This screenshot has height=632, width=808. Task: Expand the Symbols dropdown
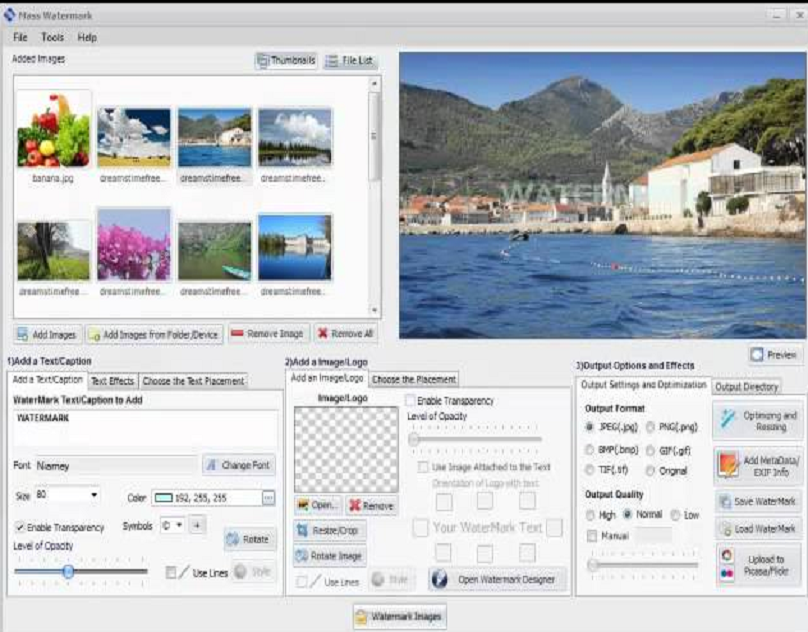click(x=179, y=525)
